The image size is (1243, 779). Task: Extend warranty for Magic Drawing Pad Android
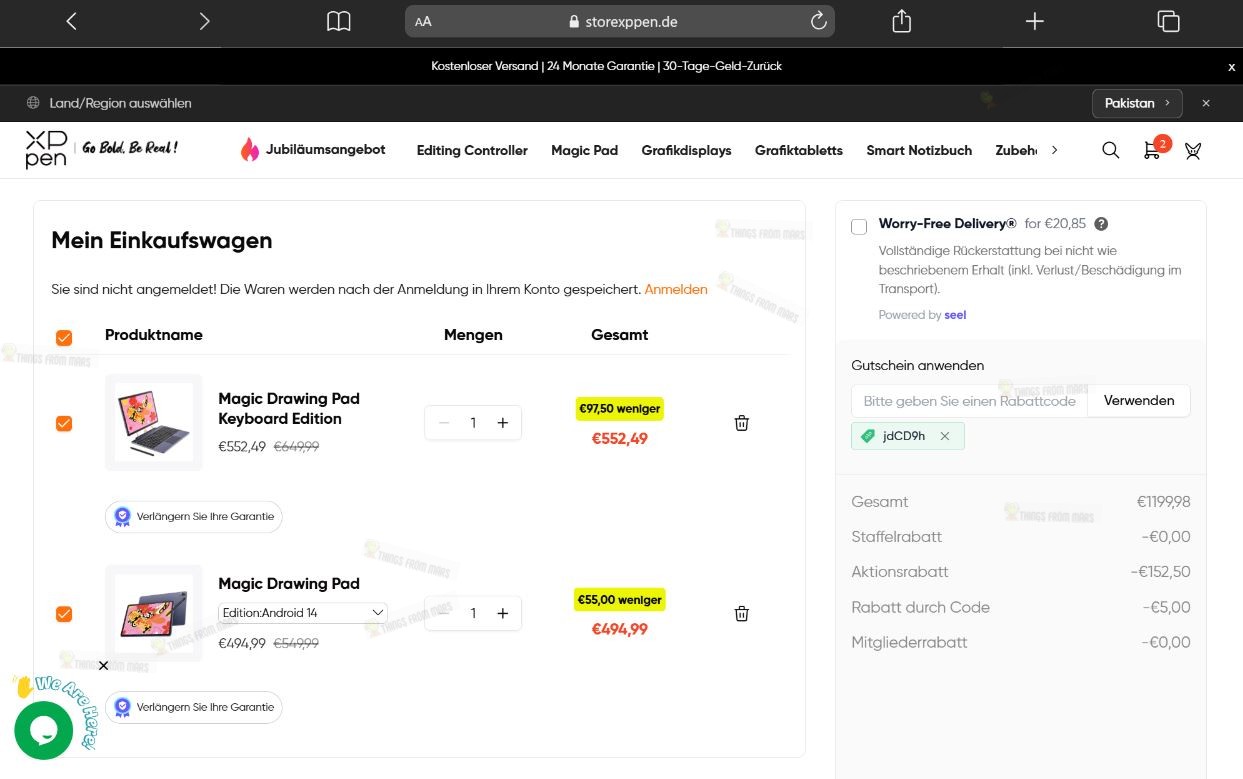coord(194,707)
